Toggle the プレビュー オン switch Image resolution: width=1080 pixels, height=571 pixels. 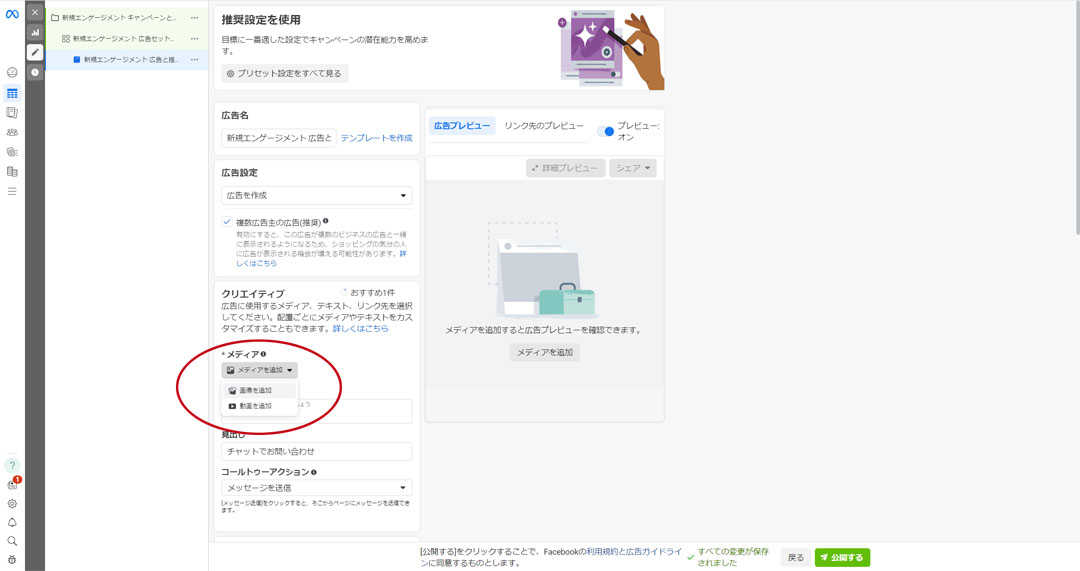(605, 132)
